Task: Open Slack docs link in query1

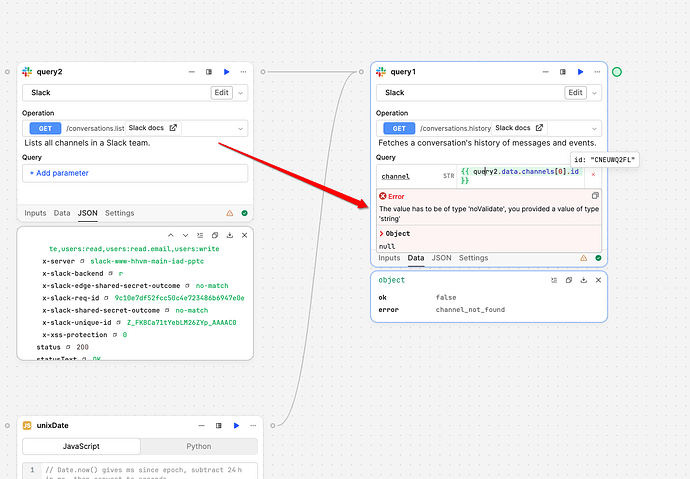Action: pos(519,128)
